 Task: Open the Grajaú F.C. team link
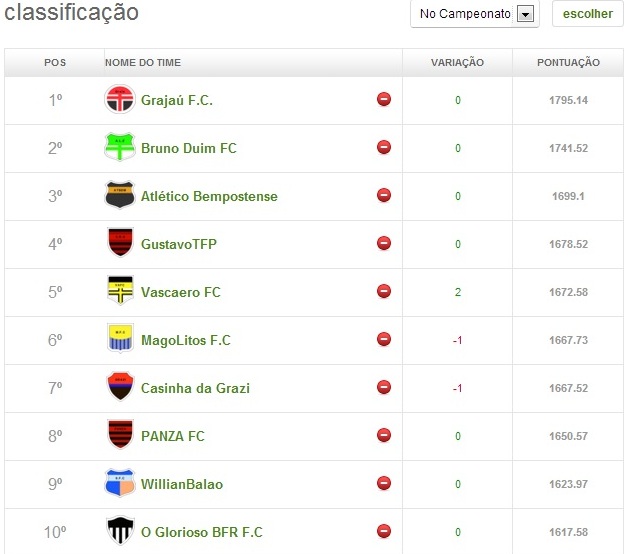tap(177, 100)
